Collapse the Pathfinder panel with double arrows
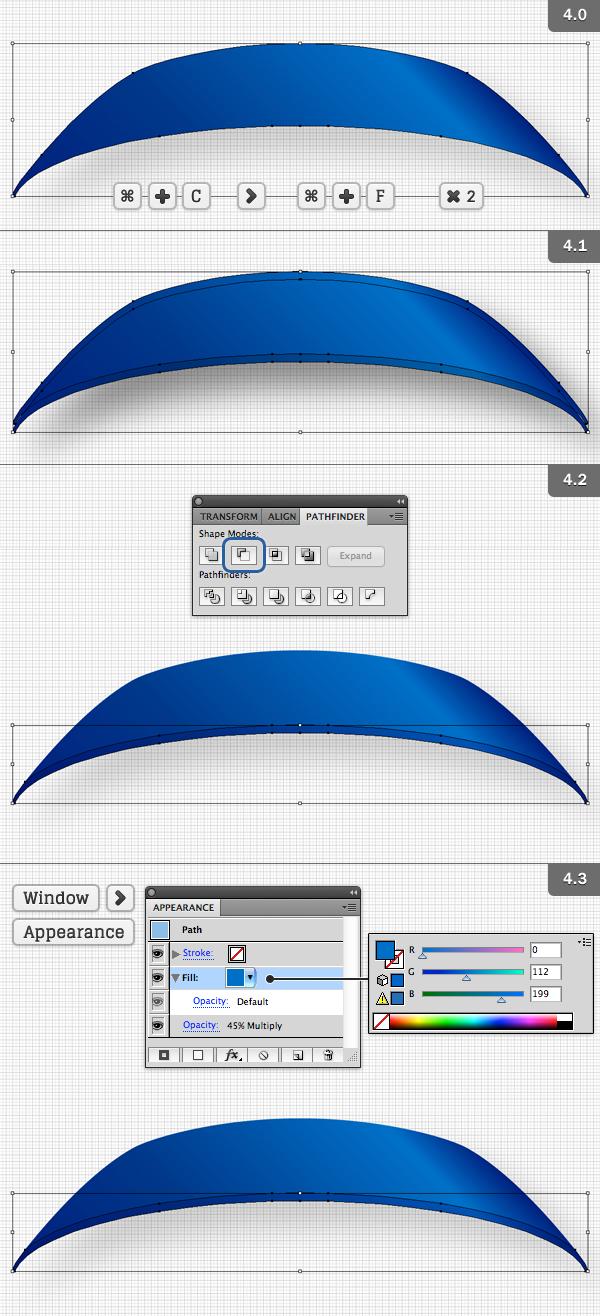Screen dimensions: 600x1316 [400, 501]
